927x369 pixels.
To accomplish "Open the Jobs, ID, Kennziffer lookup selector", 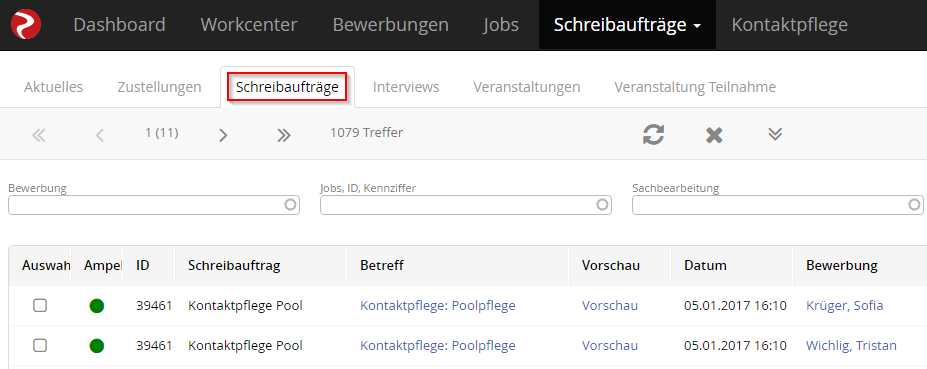I will pyautogui.click(x=602, y=205).
